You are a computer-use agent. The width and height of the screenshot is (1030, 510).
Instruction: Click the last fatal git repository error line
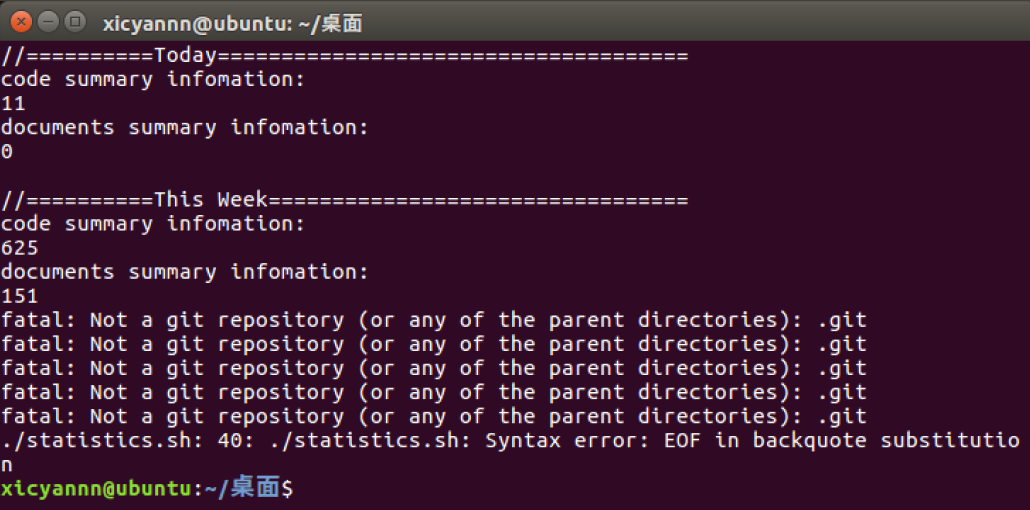pyautogui.click(x=434, y=417)
